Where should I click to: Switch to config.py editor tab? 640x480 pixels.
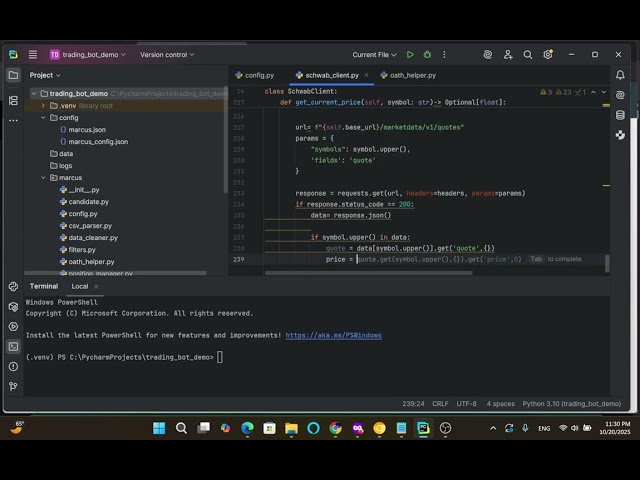pos(255,75)
